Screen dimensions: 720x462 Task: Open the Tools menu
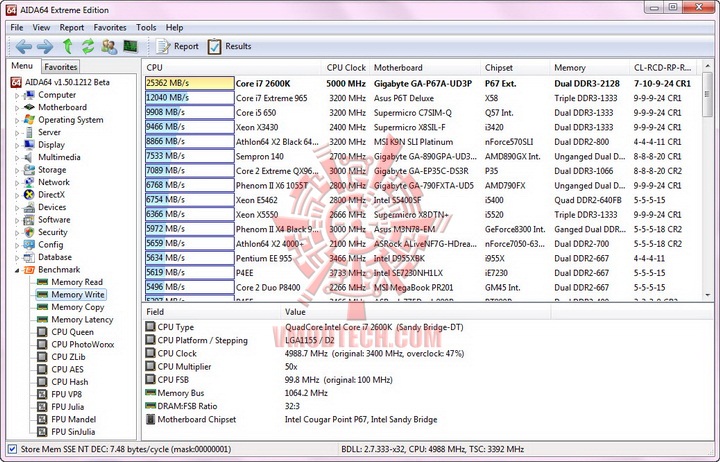coord(146,28)
